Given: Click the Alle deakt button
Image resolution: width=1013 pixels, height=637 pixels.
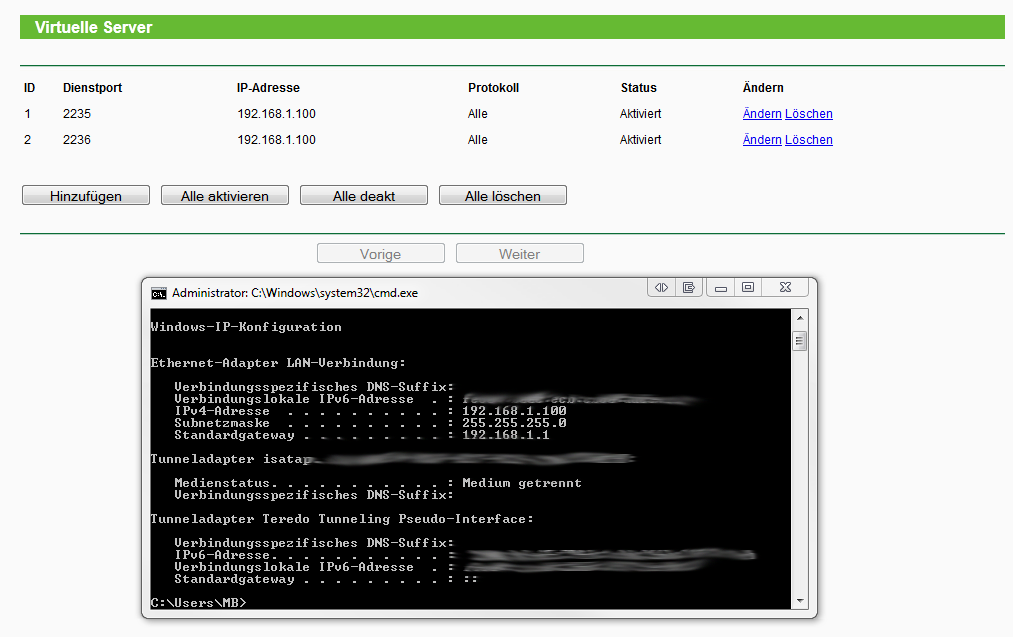Looking at the screenshot, I should pyautogui.click(x=364, y=196).
